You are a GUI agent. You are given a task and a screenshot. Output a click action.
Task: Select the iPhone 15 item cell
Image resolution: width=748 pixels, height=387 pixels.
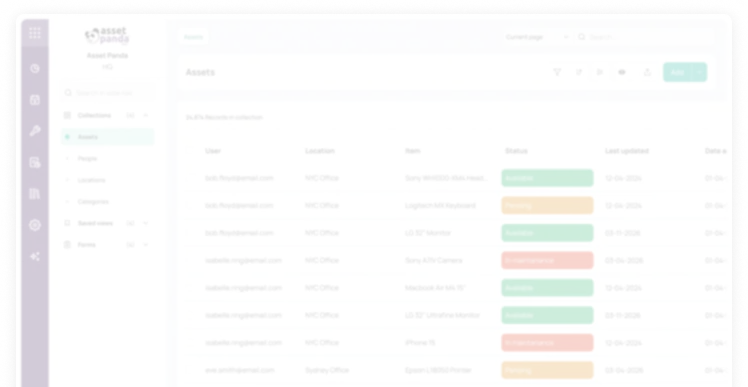420,343
